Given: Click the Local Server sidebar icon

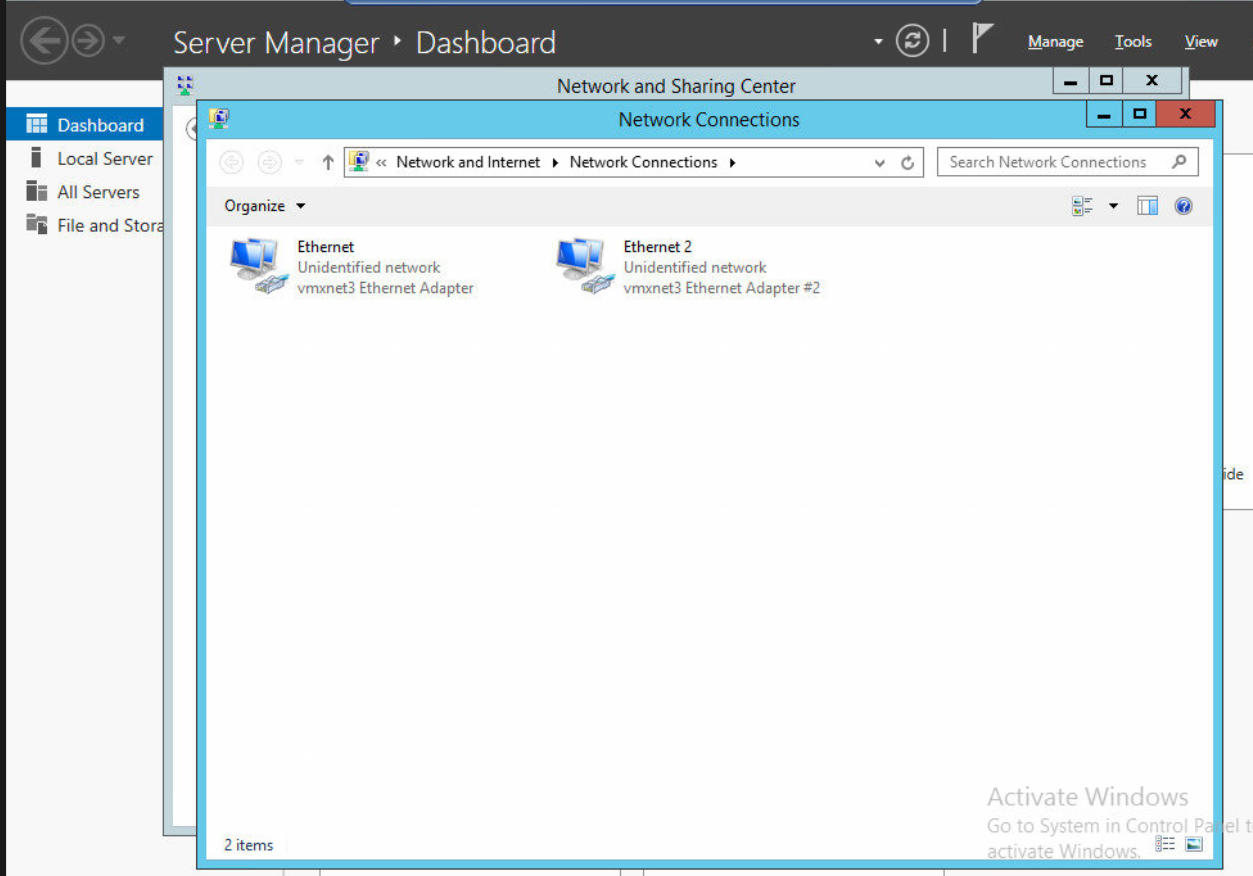Looking at the screenshot, I should click(36, 158).
